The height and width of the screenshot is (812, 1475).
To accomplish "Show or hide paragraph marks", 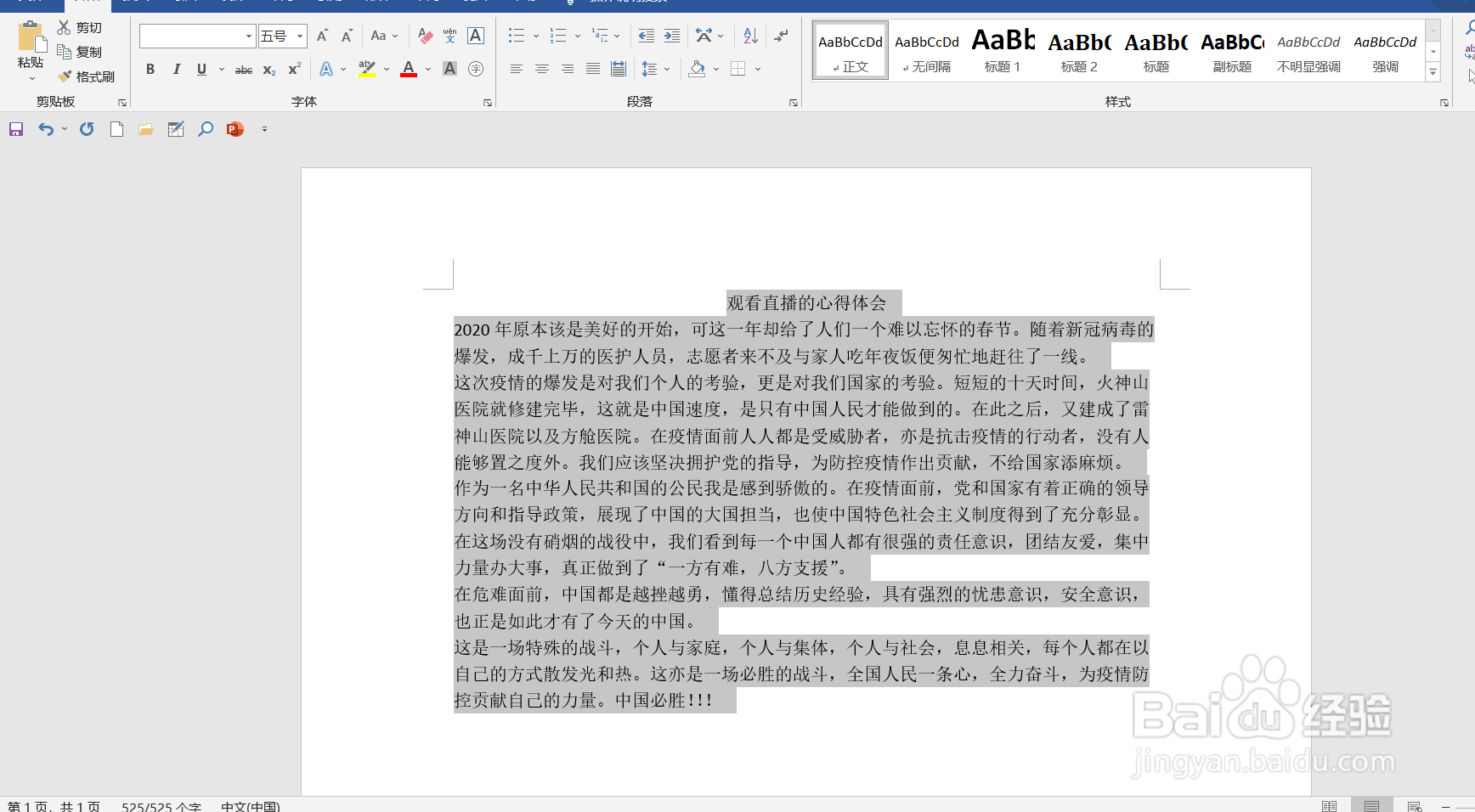I will coord(782,36).
